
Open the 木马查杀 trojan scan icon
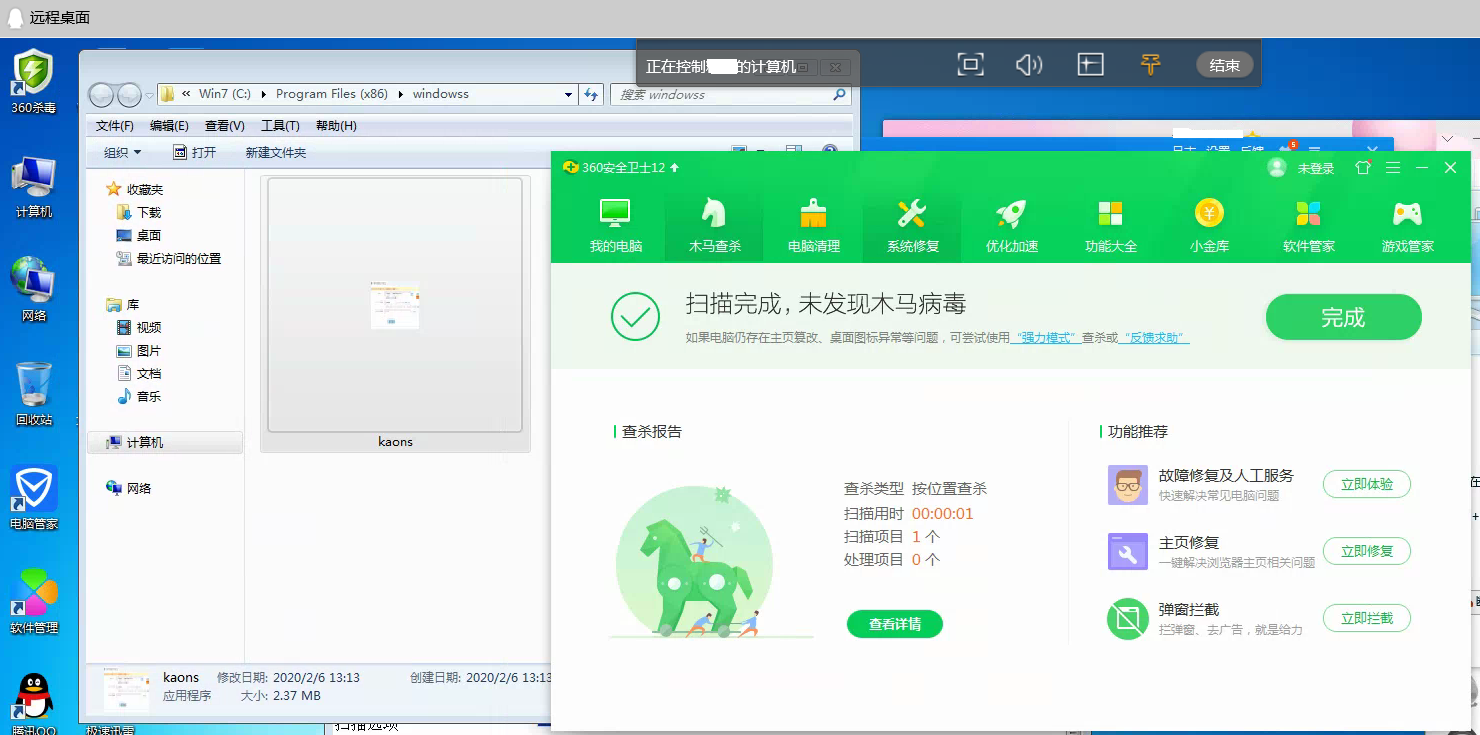click(714, 214)
